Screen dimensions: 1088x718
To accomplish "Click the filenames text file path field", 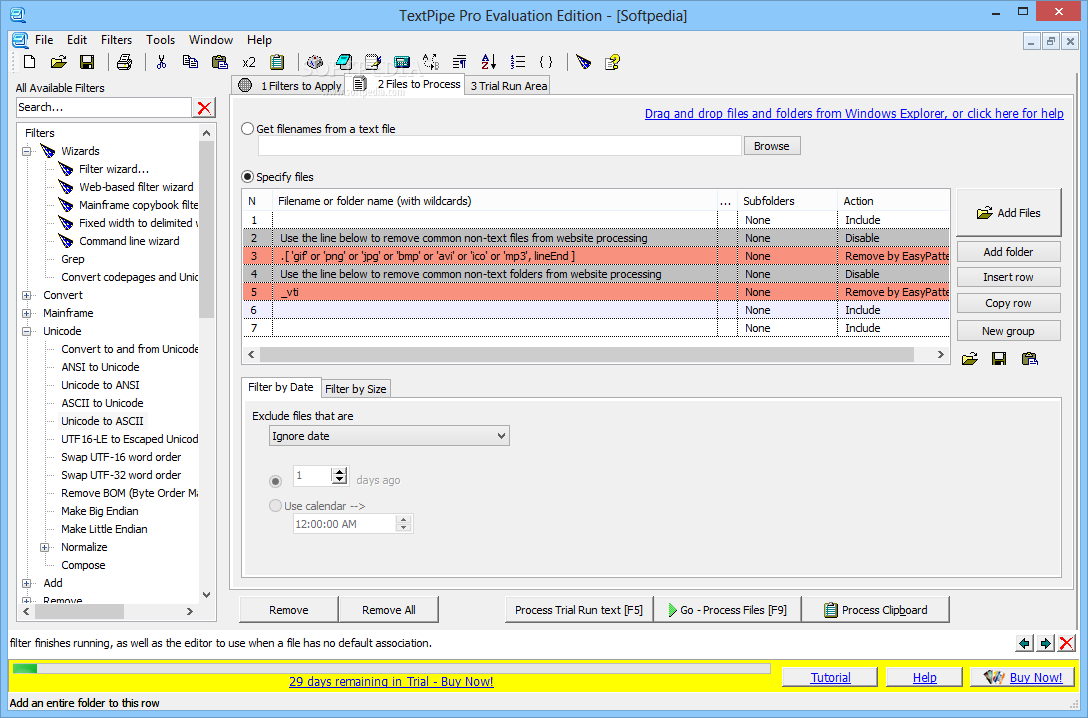I will pos(500,146).
